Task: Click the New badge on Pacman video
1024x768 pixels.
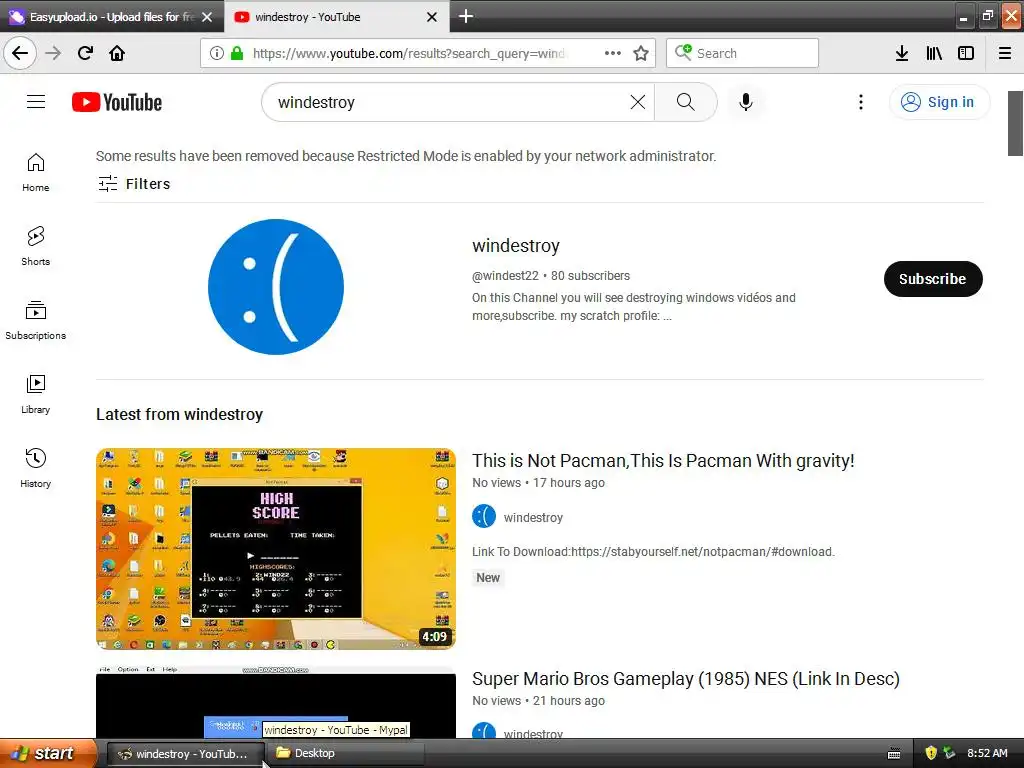Action: coord(488,577)
